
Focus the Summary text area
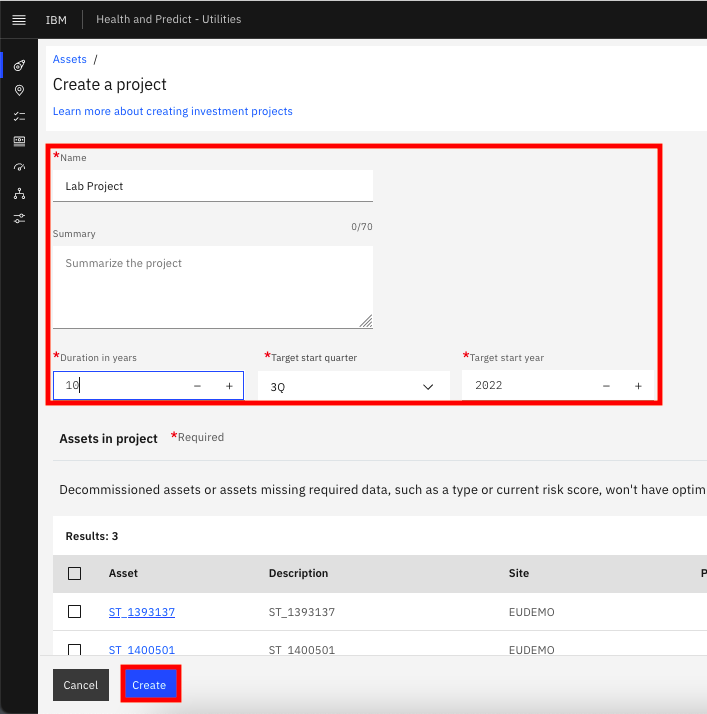tap(213, 287)
